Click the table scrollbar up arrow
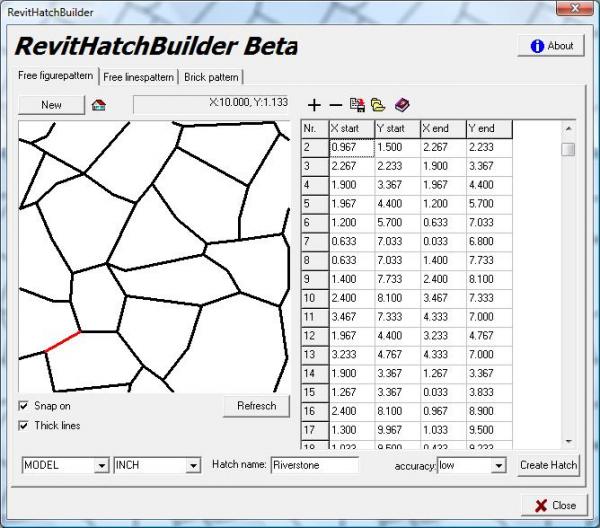Image resolution: width=600 pixels, height=528 pixels. (568, 129)
